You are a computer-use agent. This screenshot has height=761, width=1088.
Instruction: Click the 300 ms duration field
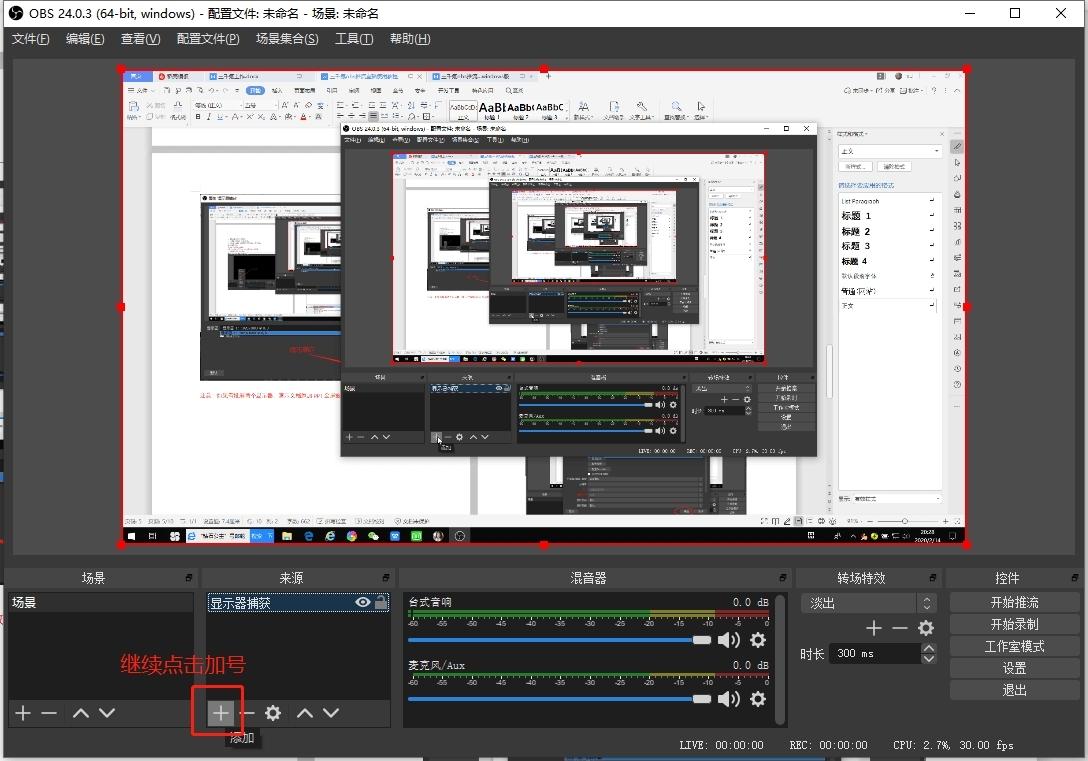[x=875, y=653]
